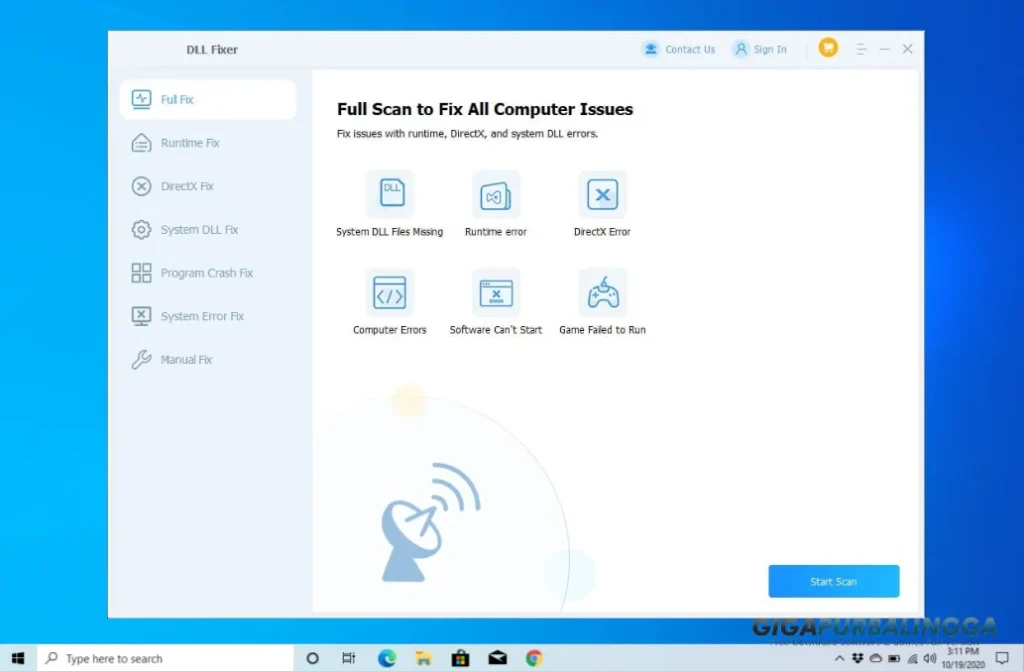1024x671 pixels.
Task: Open the DirectX Error fixer icon
Action: pos(601,193)
